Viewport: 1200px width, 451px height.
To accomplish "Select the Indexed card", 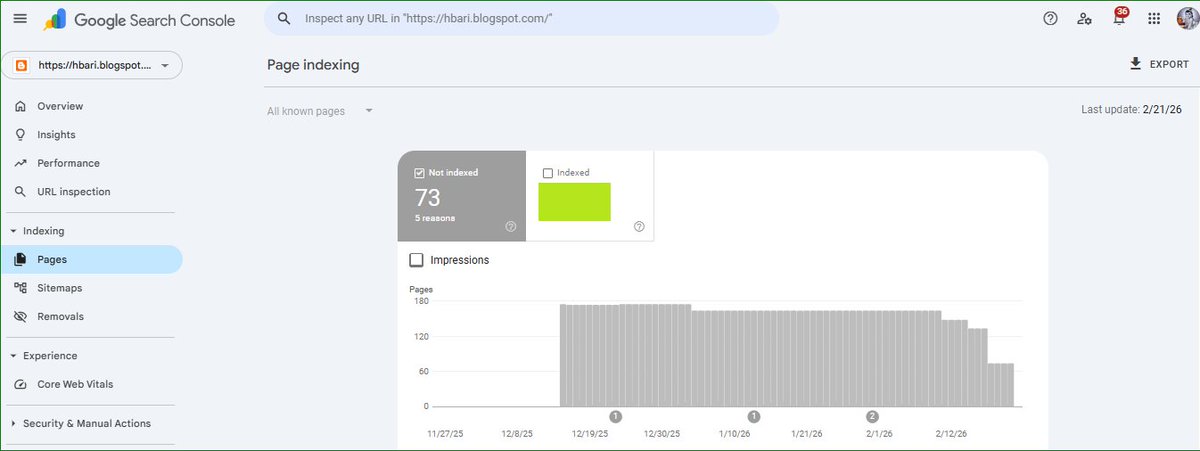I will [x=590, y=196].
